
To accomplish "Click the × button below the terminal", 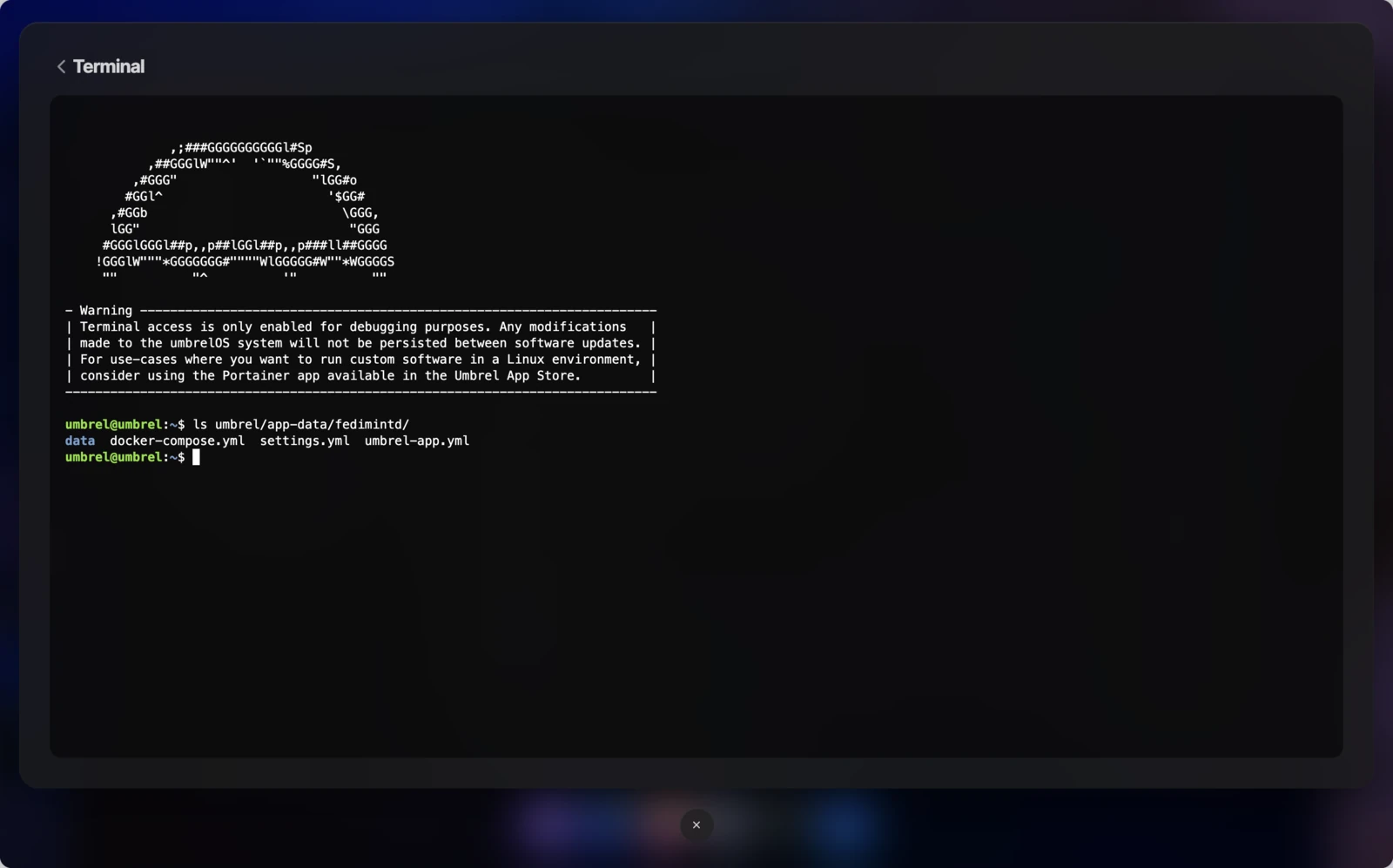I will coord(696,824).
